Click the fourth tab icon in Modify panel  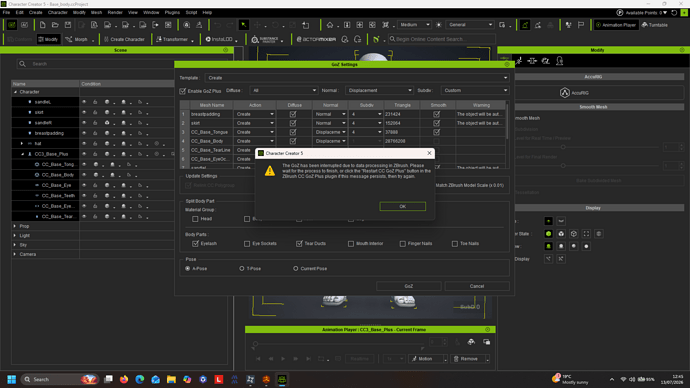click(x=546, y=61)
